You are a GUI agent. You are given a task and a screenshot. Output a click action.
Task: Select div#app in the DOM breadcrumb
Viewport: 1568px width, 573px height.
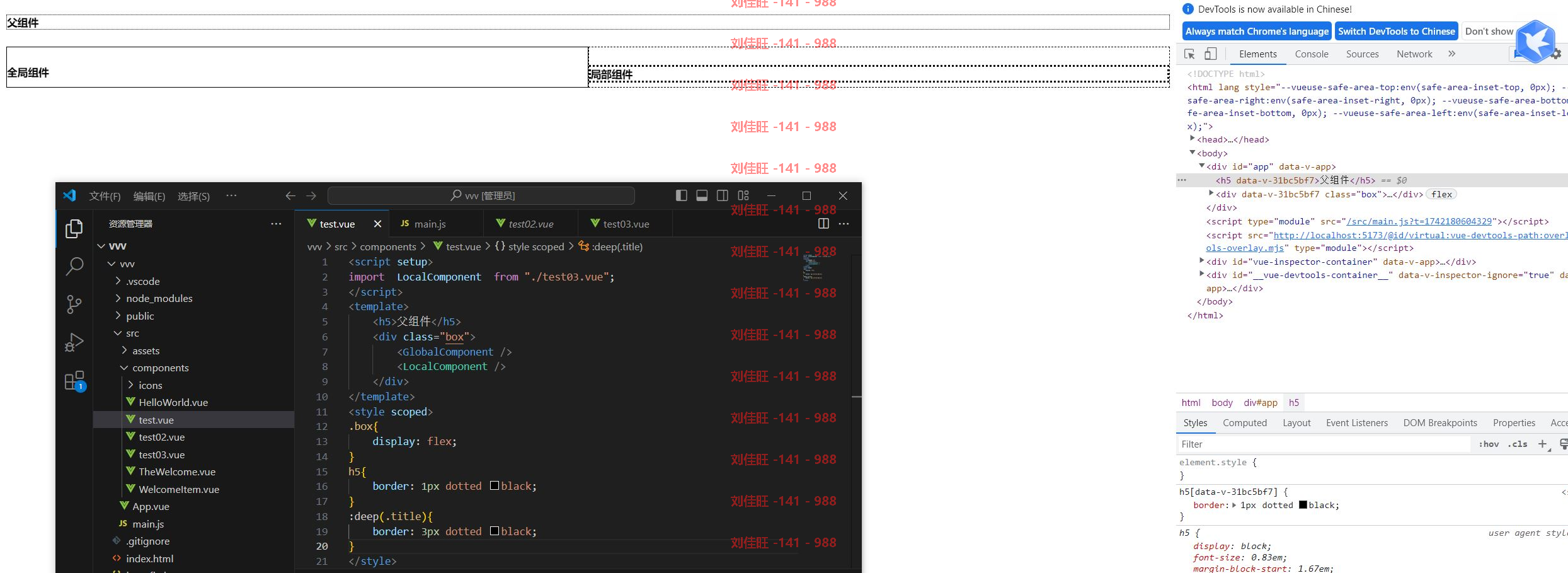point(1261,403)
